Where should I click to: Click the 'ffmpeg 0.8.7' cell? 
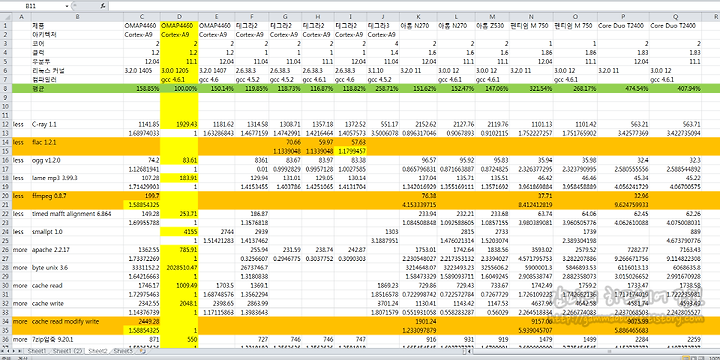click(x=77, y=196)
